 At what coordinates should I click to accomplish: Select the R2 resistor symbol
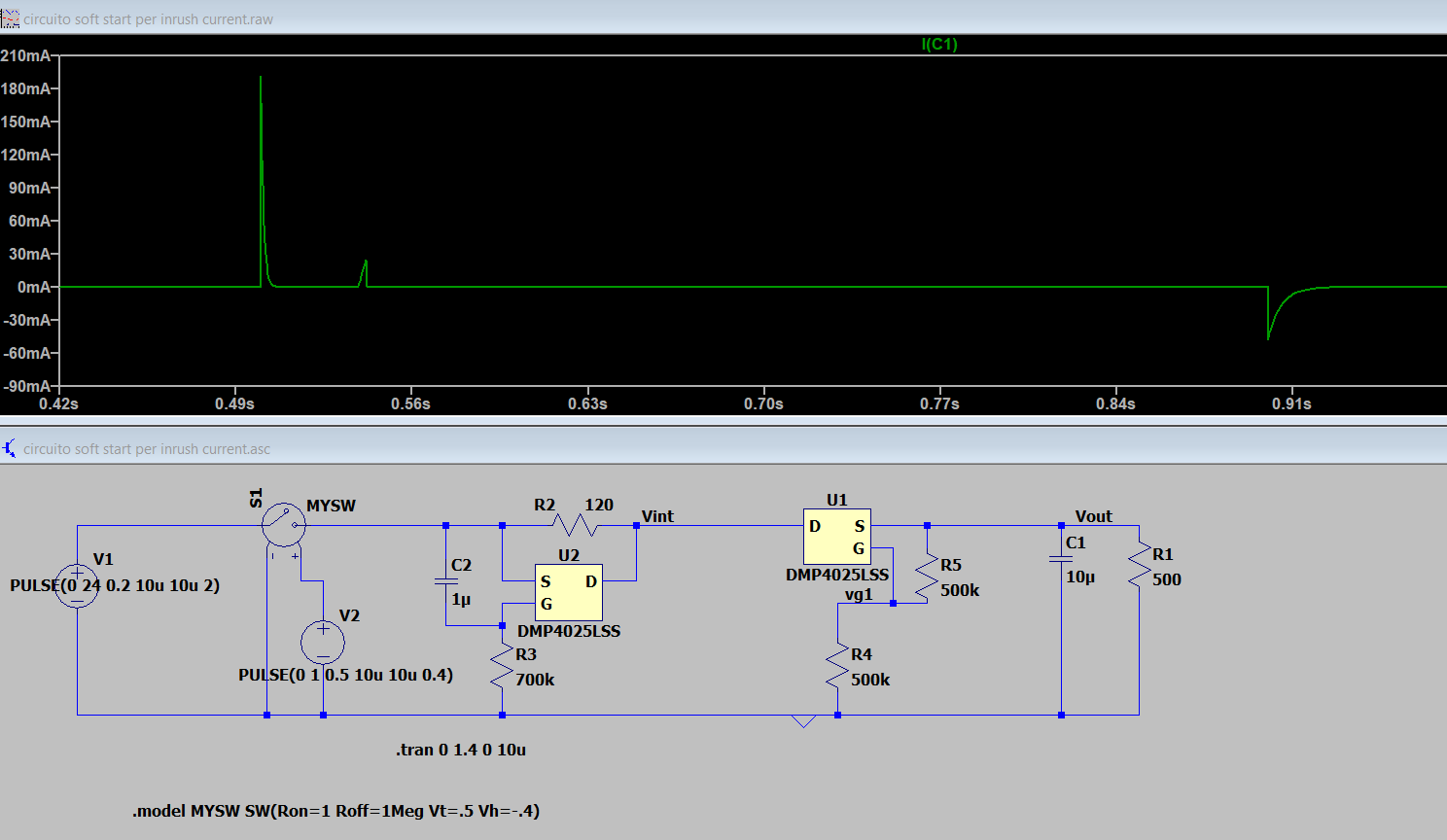574,526
